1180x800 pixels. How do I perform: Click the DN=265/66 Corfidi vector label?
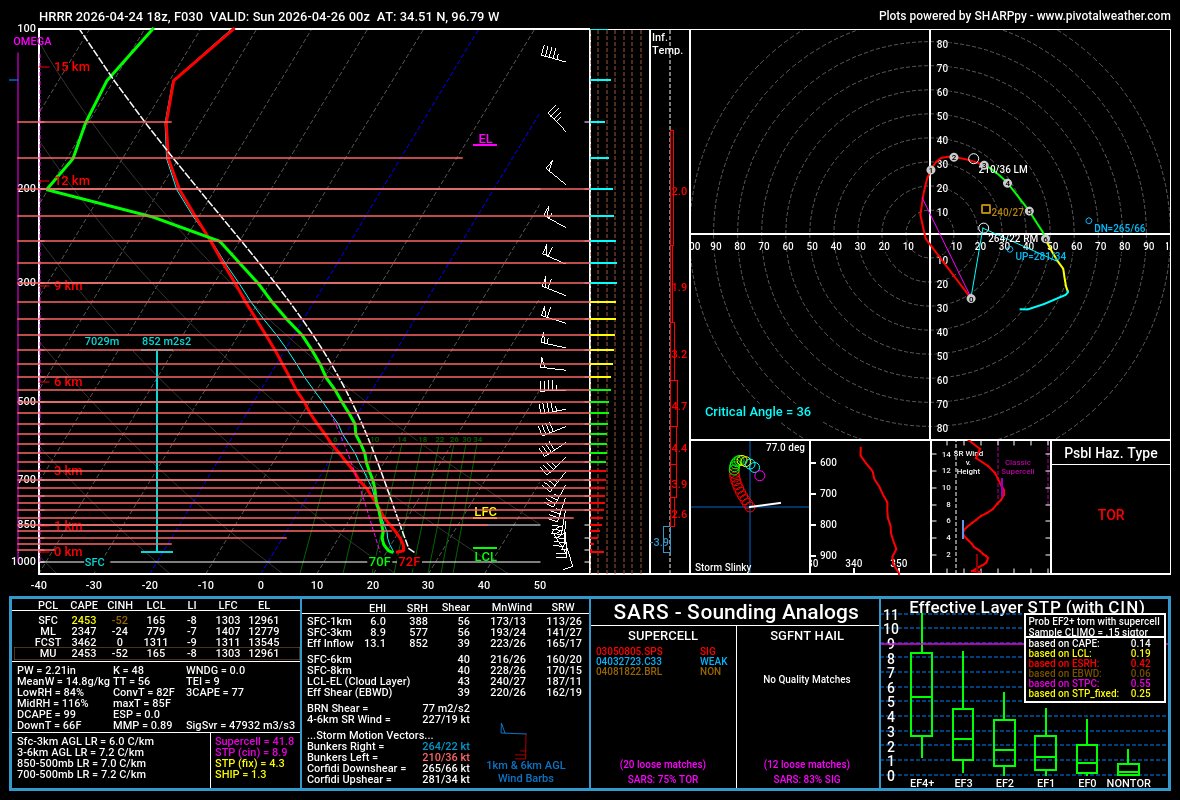click(x=1120, y=228)
